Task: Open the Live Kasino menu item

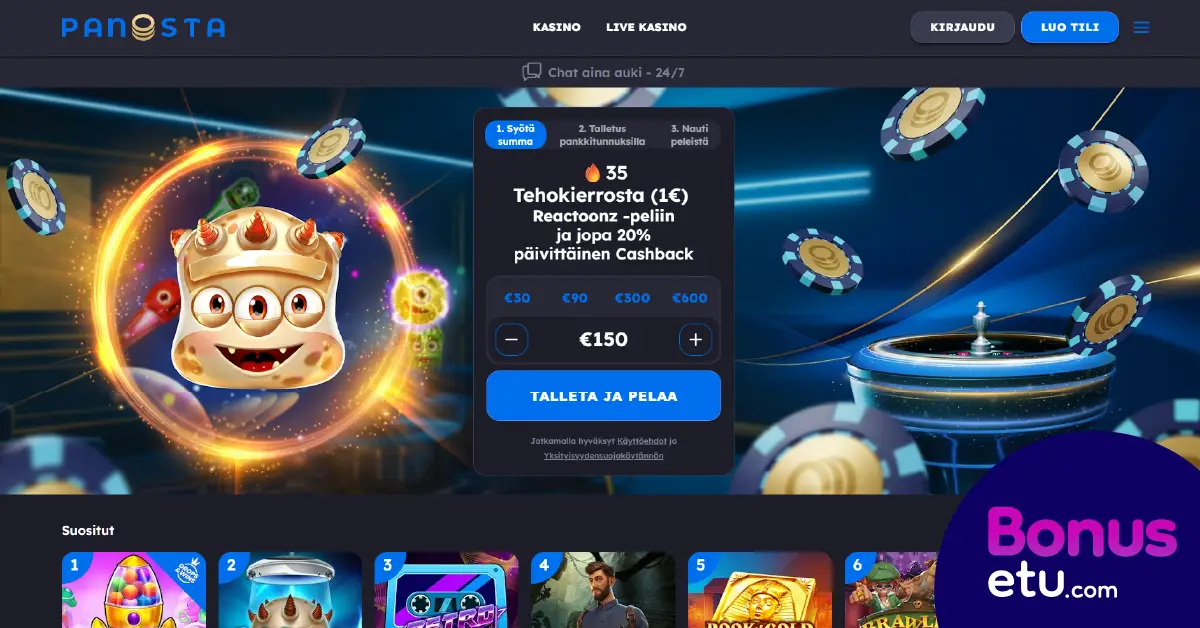Action: click(x=646, y=27)
